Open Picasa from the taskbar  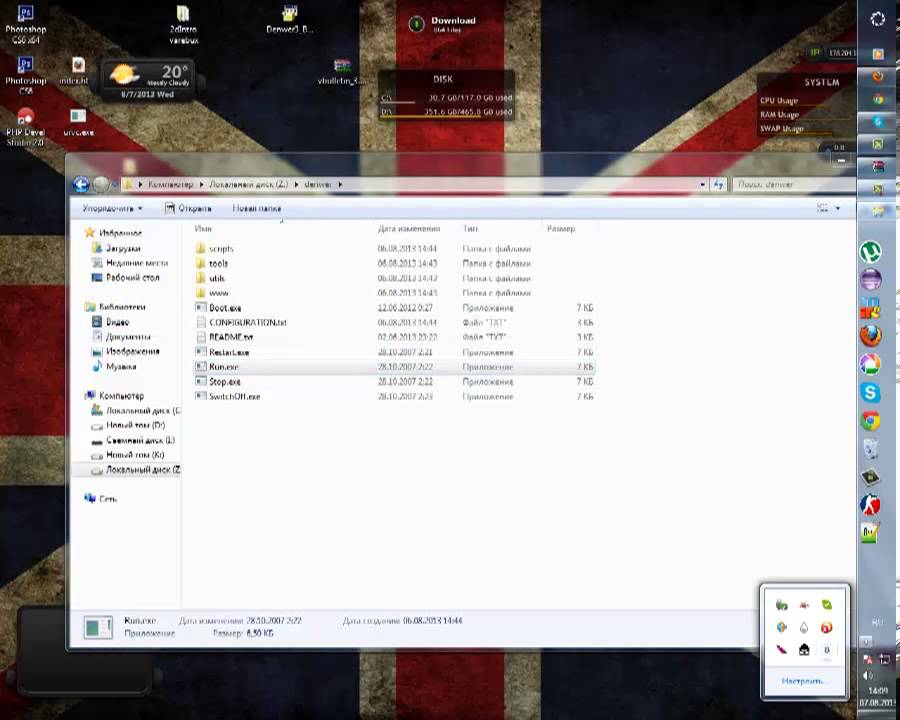coord(870,364)
